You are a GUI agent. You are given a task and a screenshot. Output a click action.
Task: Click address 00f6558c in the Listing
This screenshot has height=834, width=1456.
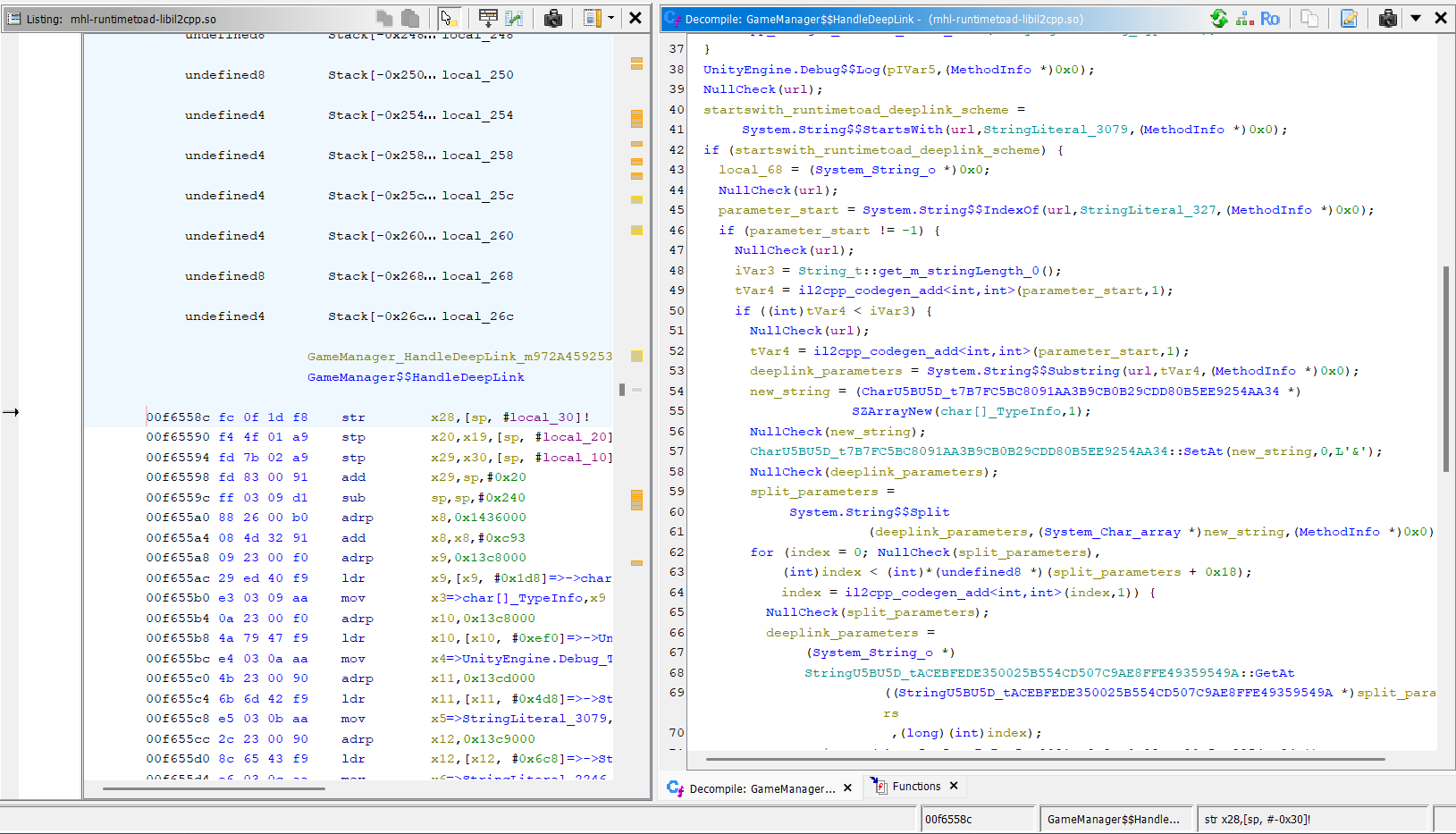pyautogui.click(x=178, y=417)
